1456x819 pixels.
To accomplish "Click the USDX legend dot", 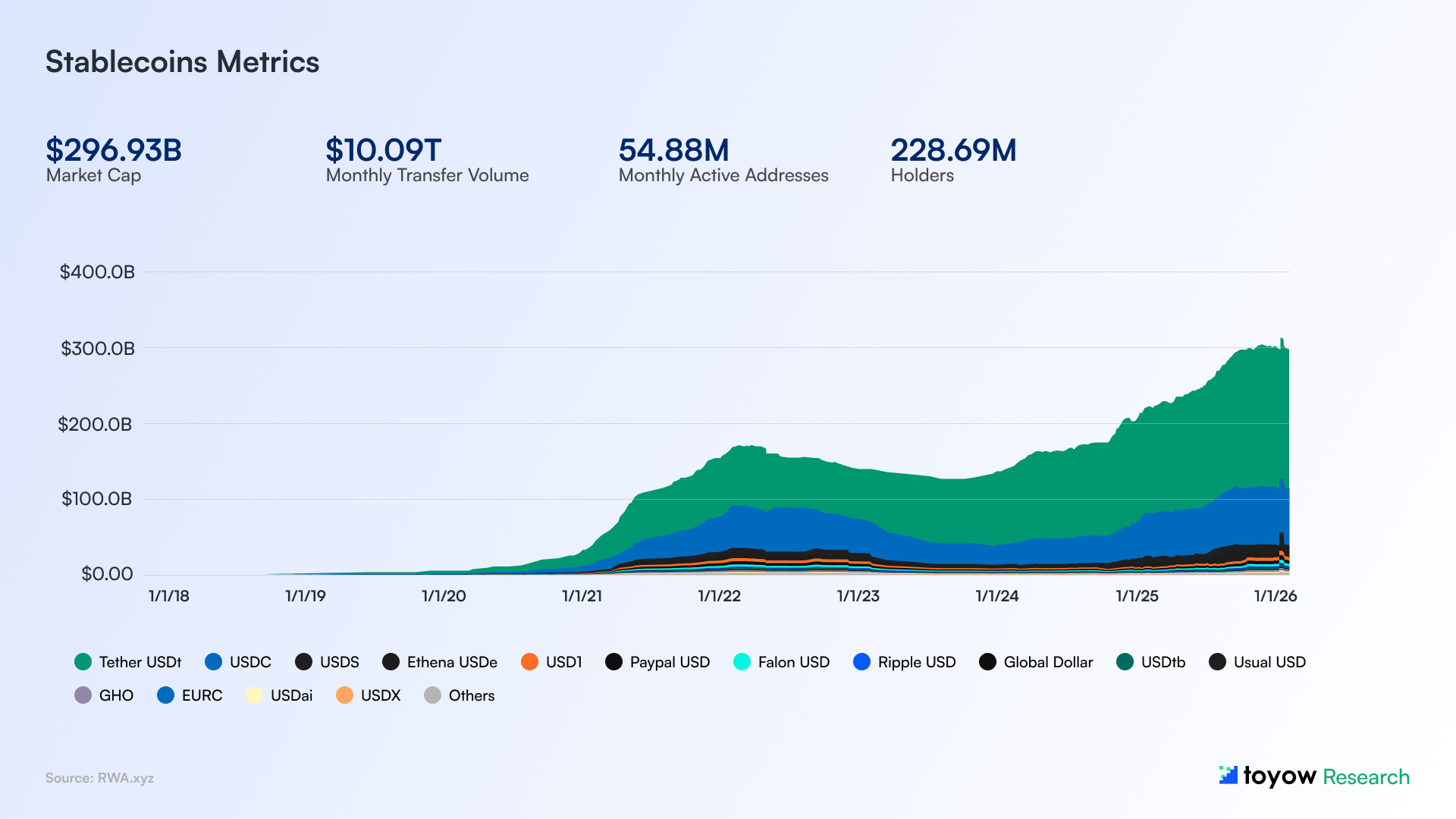I will tap(344, 695).
